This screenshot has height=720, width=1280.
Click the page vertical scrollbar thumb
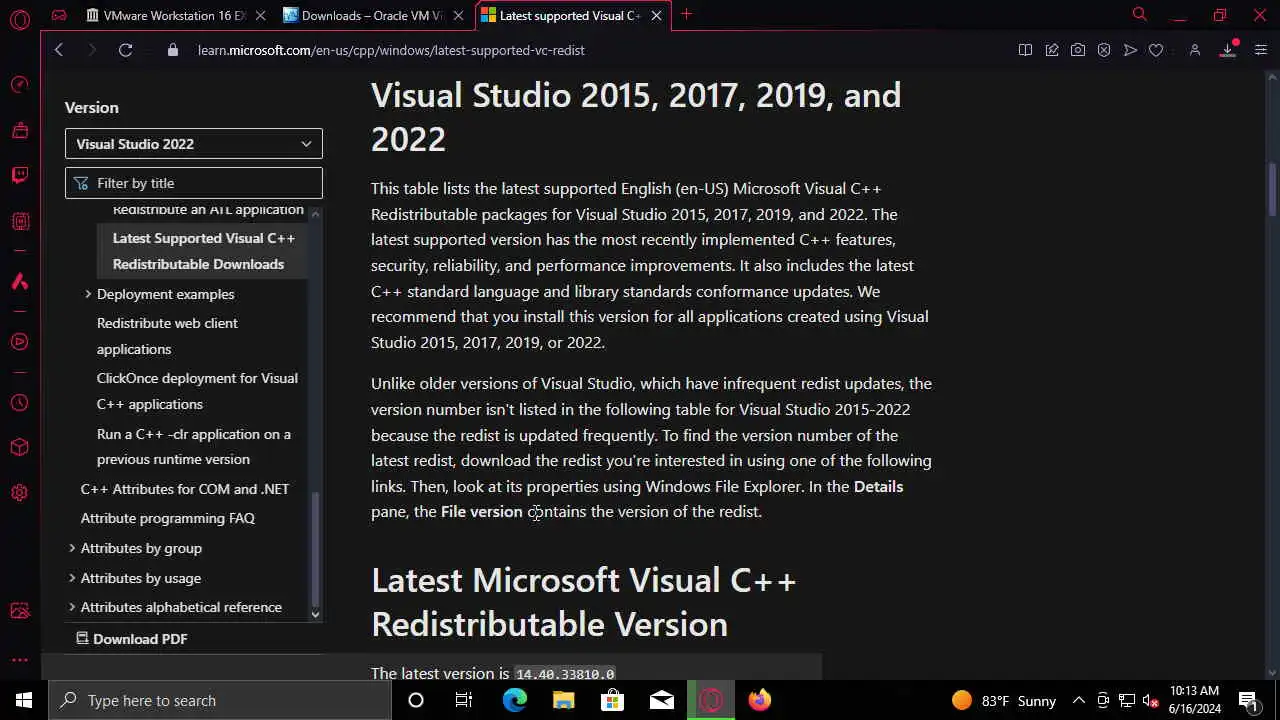pyautogui.click(x=1273, y=188)
